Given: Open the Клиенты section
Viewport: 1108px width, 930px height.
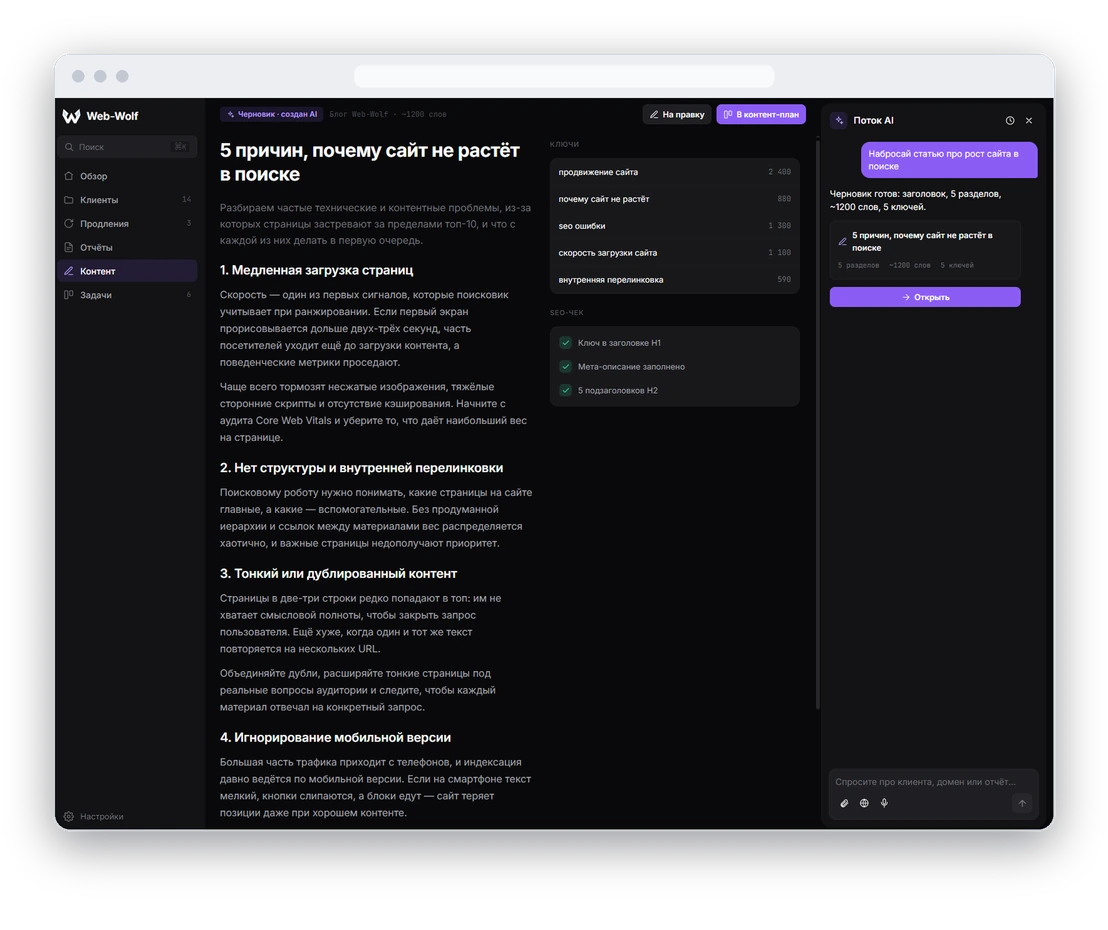Looking at the screenshot, I should pyautogui.click(x=127, y=200).
